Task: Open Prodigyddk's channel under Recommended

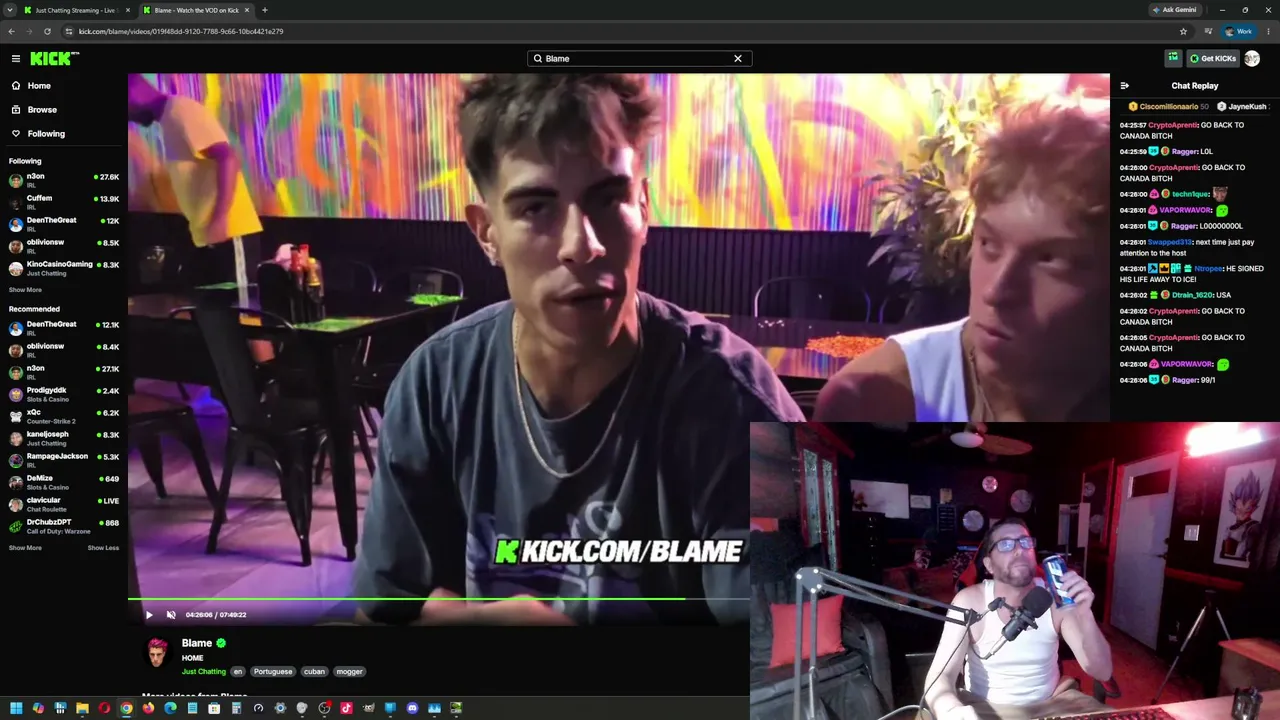Action: pos(64,394)
